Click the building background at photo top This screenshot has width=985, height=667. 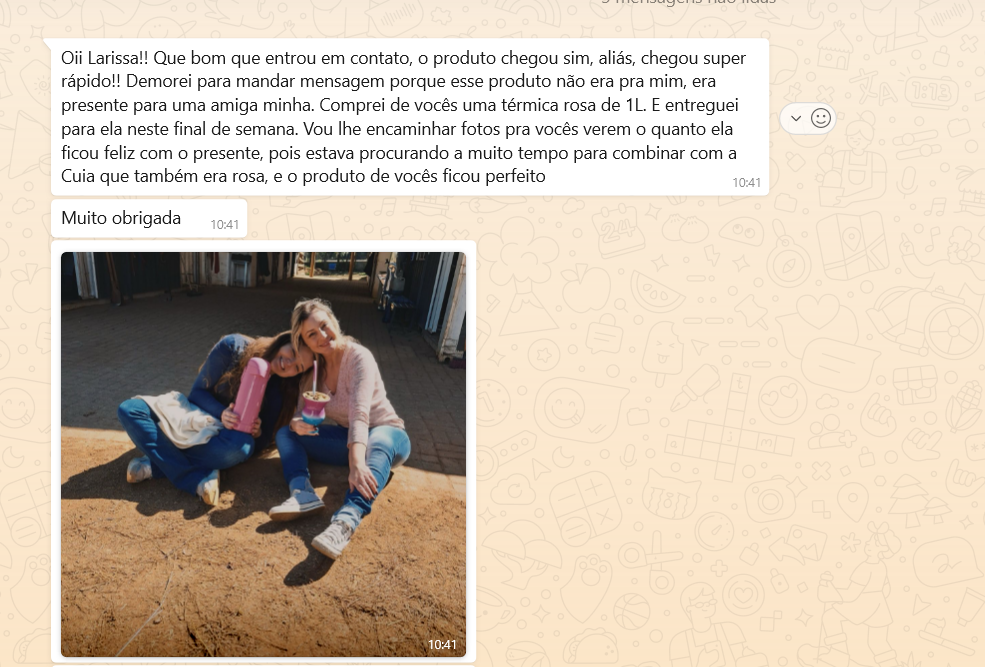pyautogui.click(x=263, y=273)
